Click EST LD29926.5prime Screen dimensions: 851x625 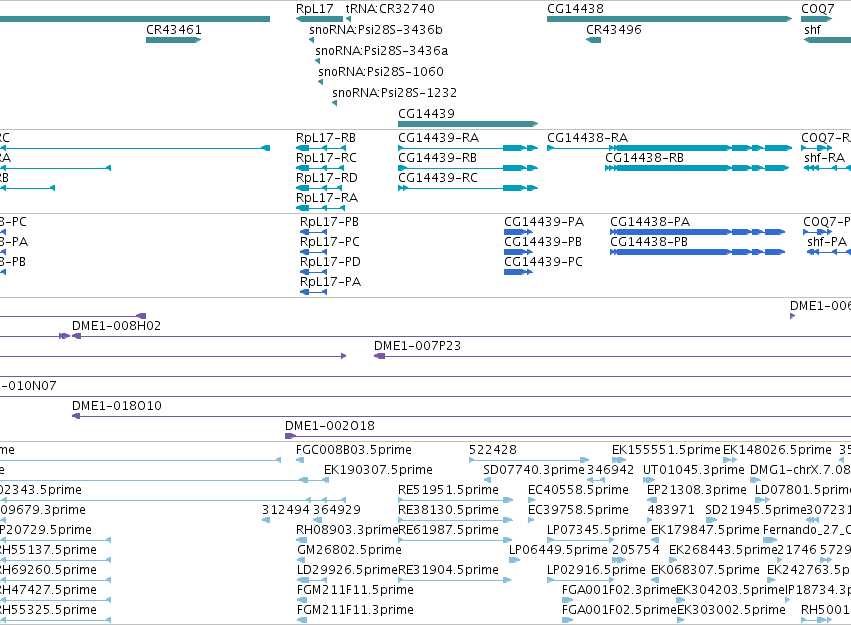(x=347, y=570)
